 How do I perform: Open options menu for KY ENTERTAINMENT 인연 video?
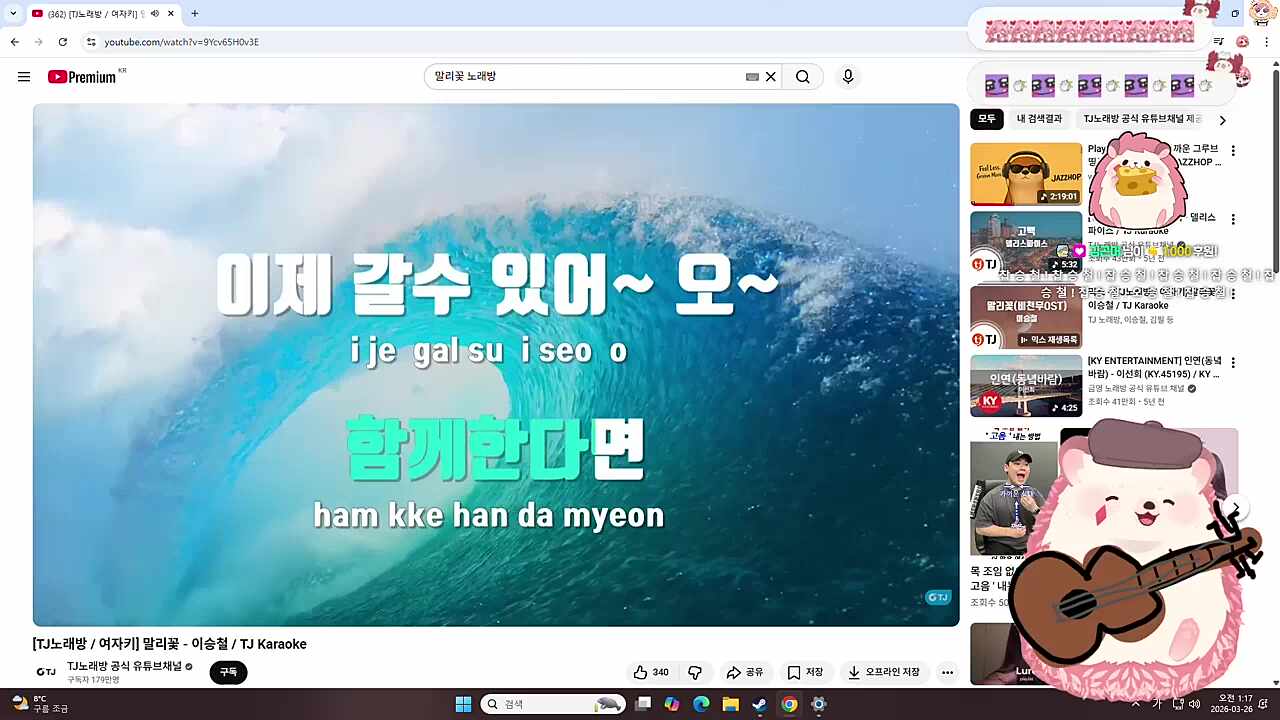point(1233,363)
